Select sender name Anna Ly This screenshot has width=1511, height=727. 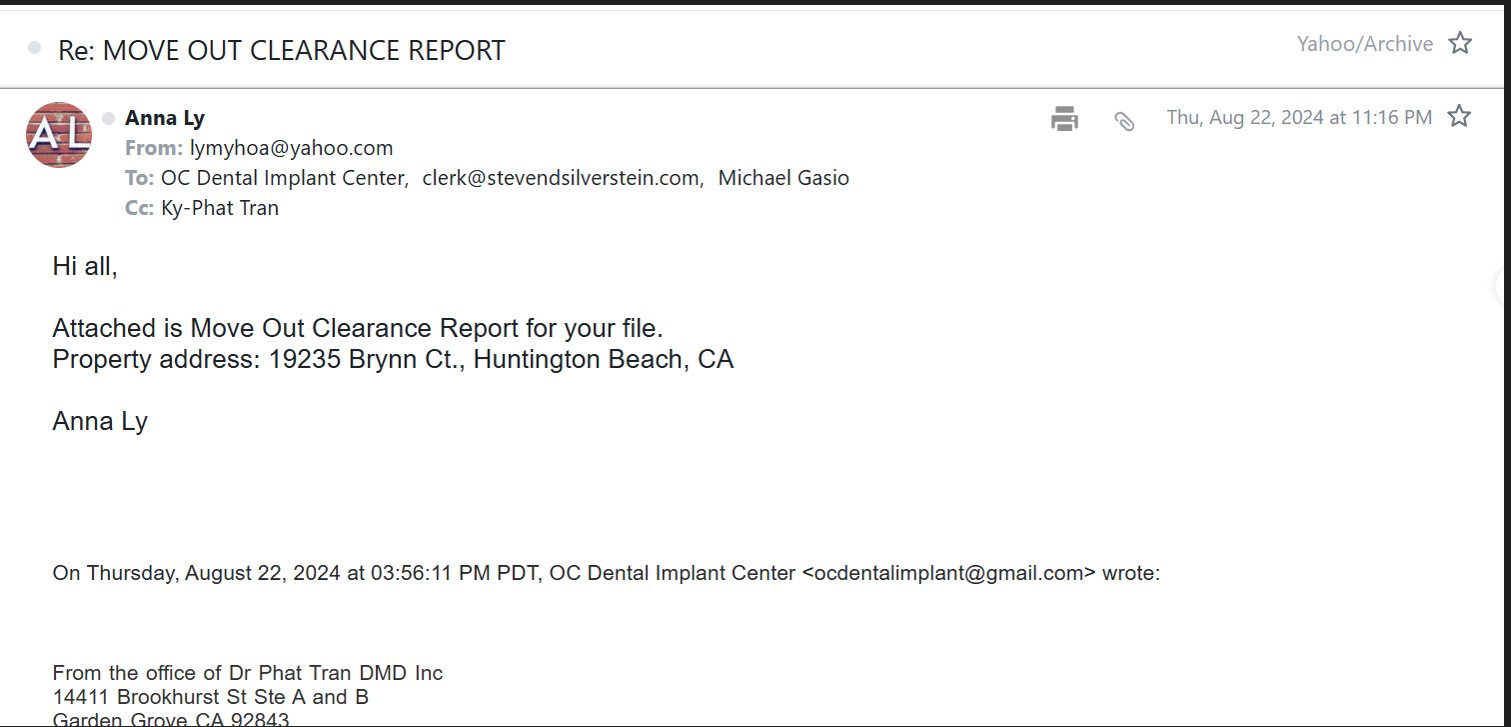165,118
